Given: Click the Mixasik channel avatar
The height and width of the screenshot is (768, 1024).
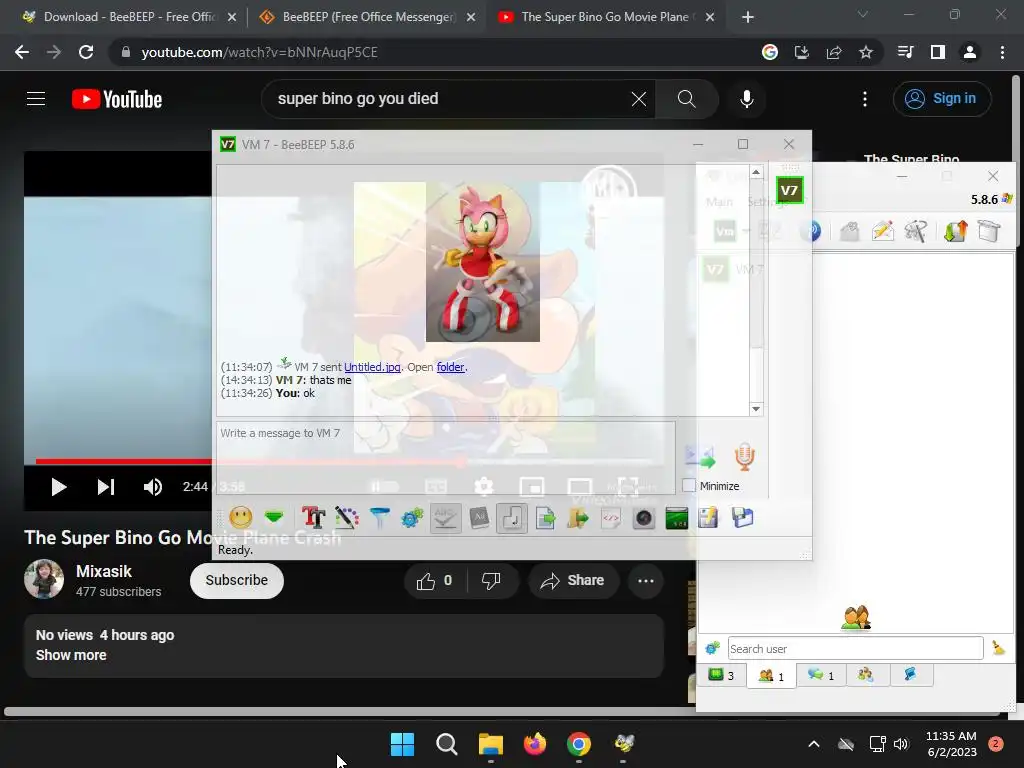Looking at the screenshot, I should point(44,579).
